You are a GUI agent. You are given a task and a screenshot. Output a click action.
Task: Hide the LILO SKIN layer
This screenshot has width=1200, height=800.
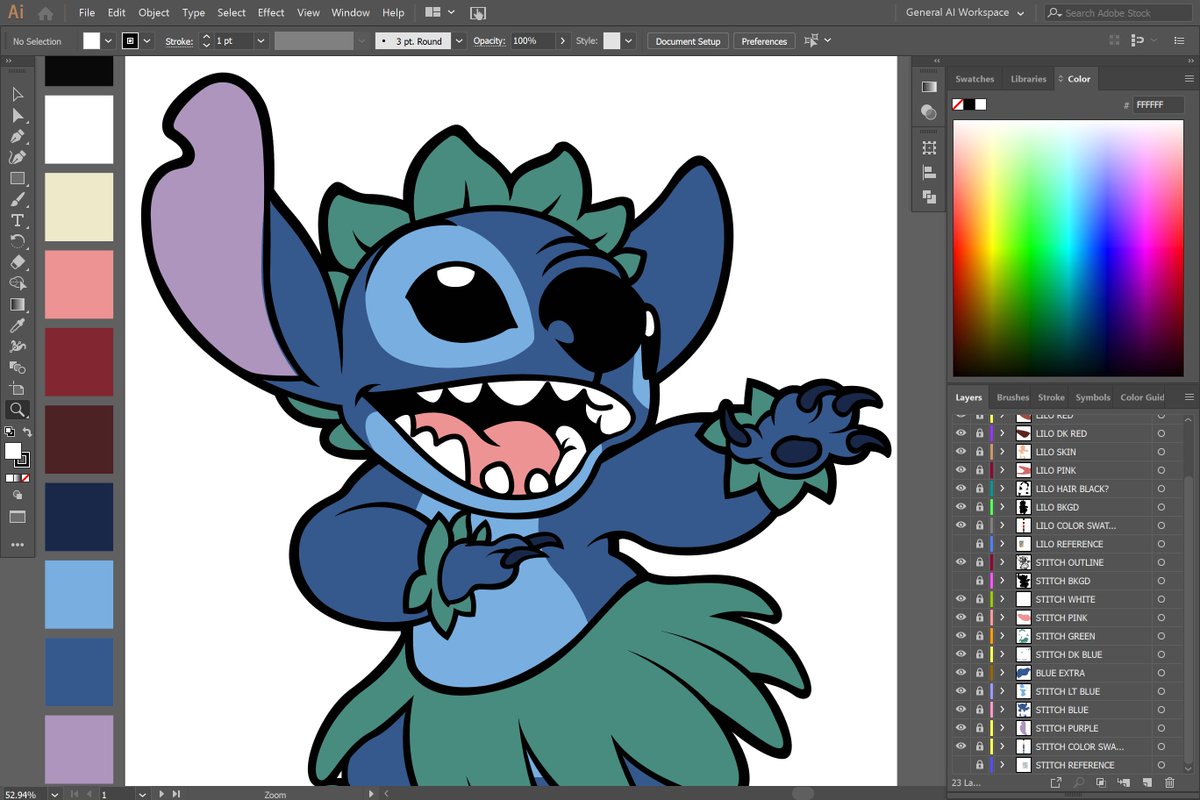coord(961,452)
